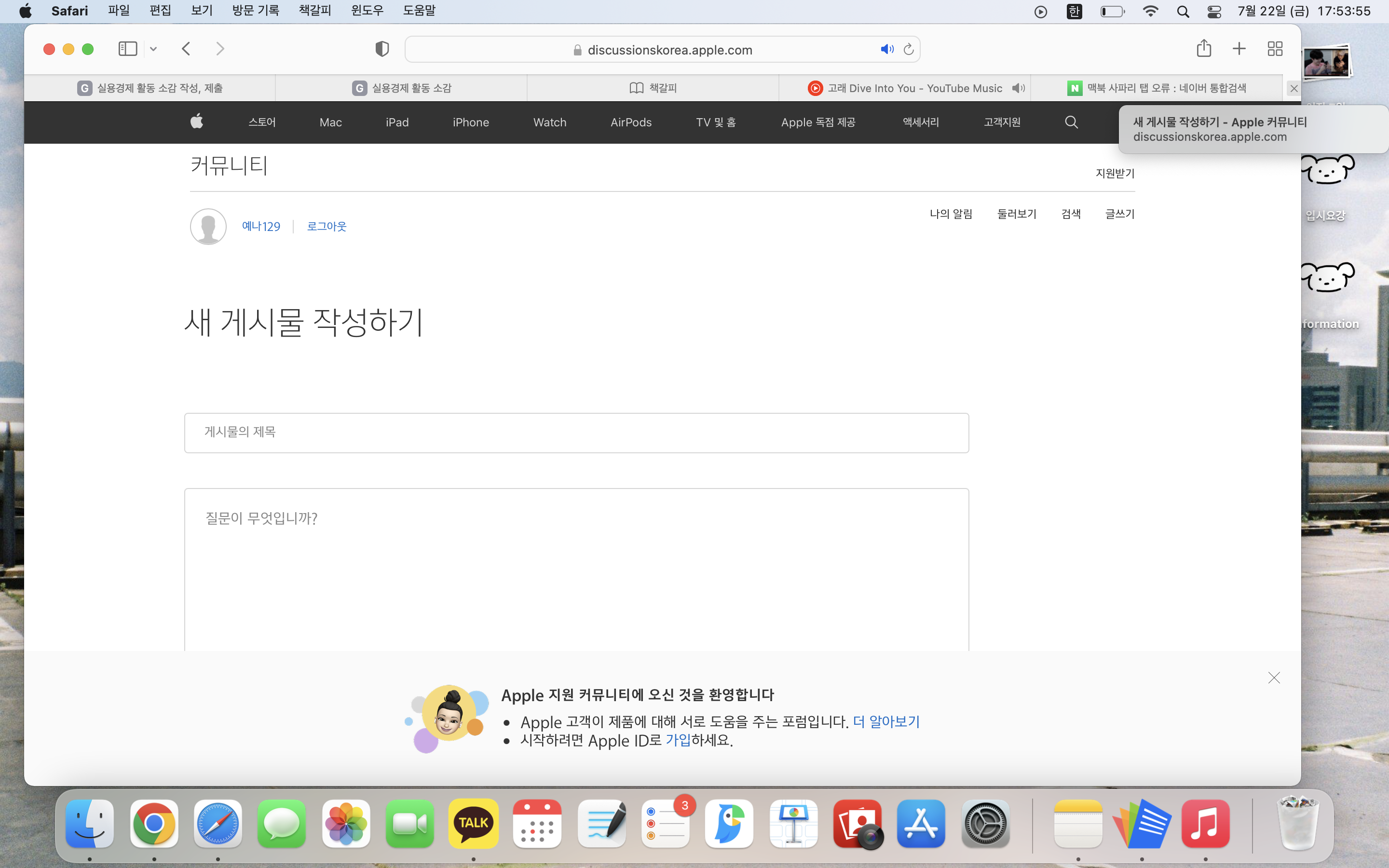Click the Share icon in Safari toolbar
The image size is (1389, 868).
[1204, 49]
